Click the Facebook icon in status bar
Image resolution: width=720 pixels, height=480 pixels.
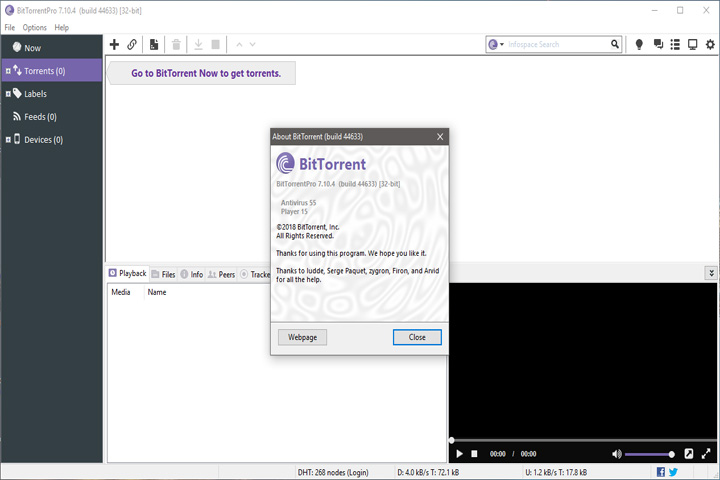pyautogui.click(x=661, y=472)
